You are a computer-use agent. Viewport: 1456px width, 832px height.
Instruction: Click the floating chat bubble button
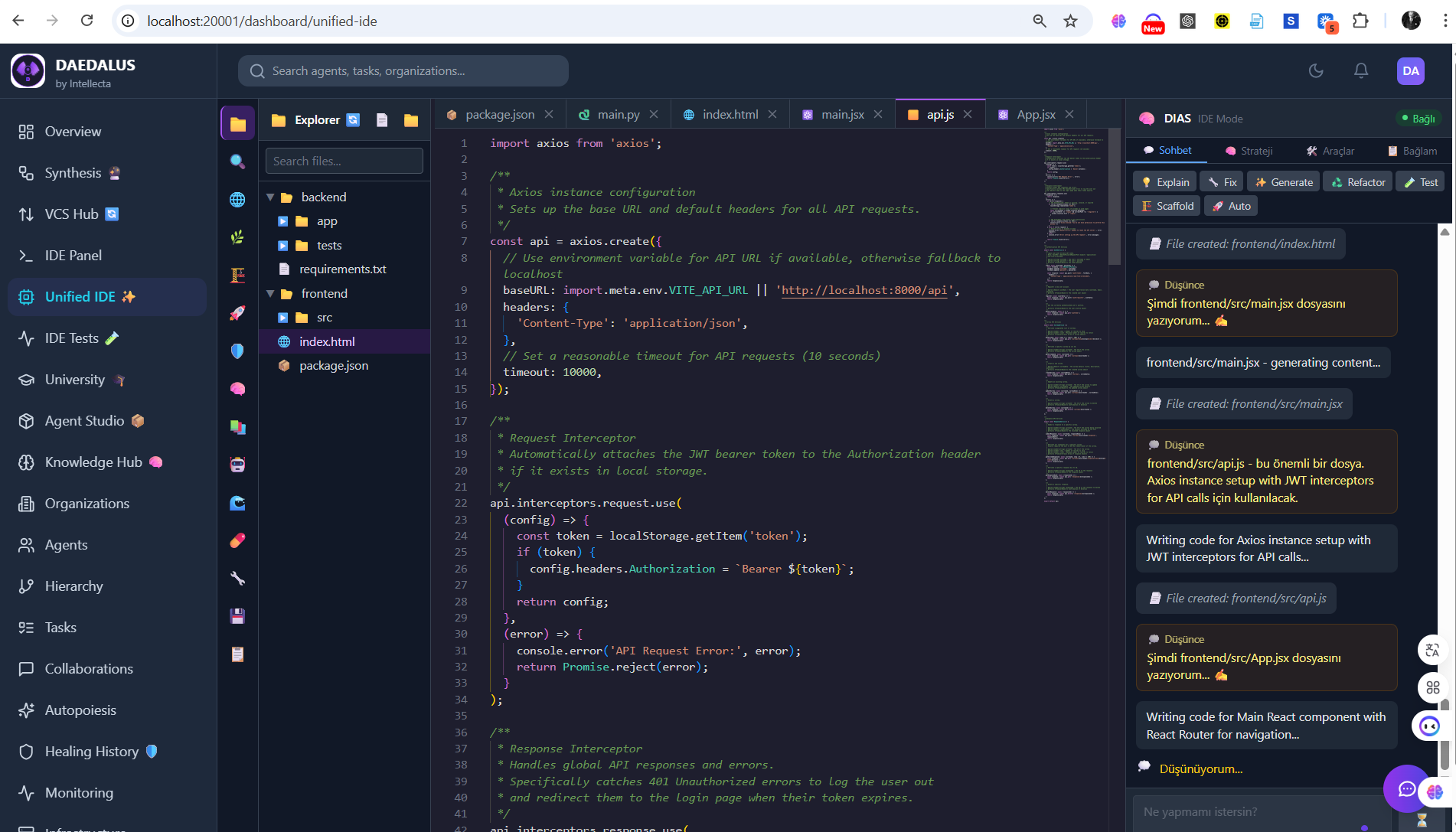[1406, 788]
